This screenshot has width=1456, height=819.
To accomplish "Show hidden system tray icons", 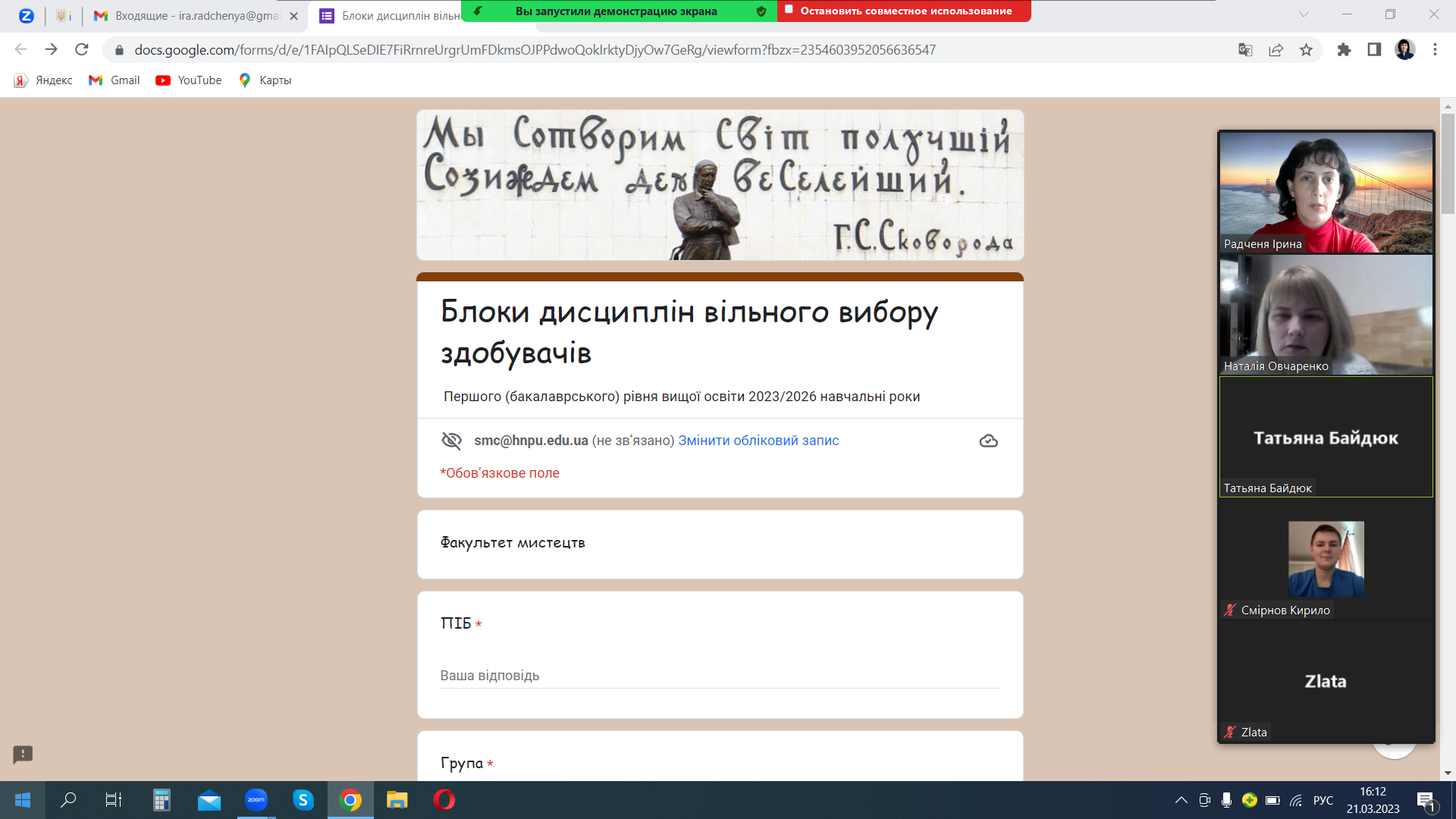I will click(x=1181, y=800).
